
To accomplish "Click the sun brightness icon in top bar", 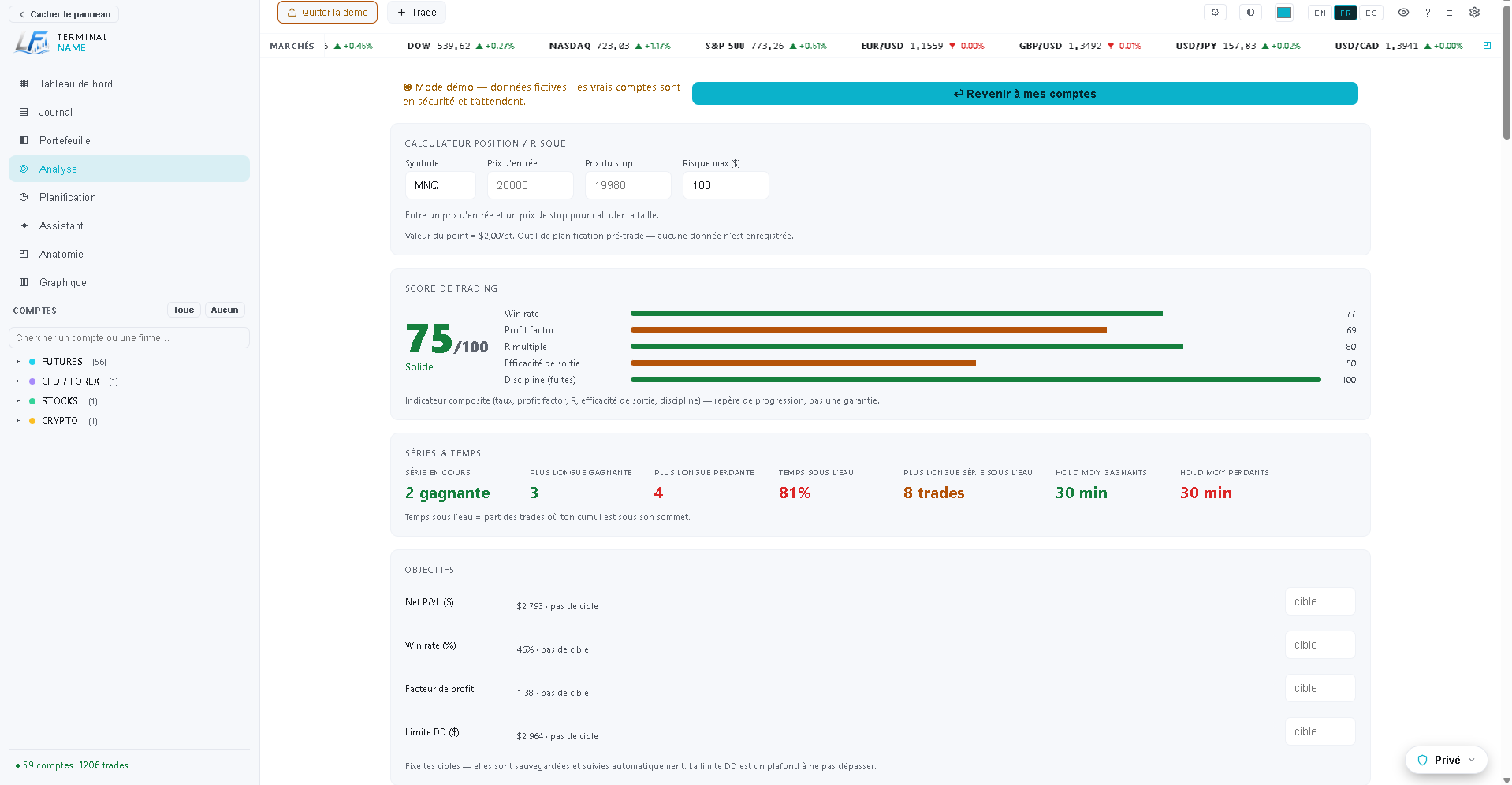I will 1215,13.
